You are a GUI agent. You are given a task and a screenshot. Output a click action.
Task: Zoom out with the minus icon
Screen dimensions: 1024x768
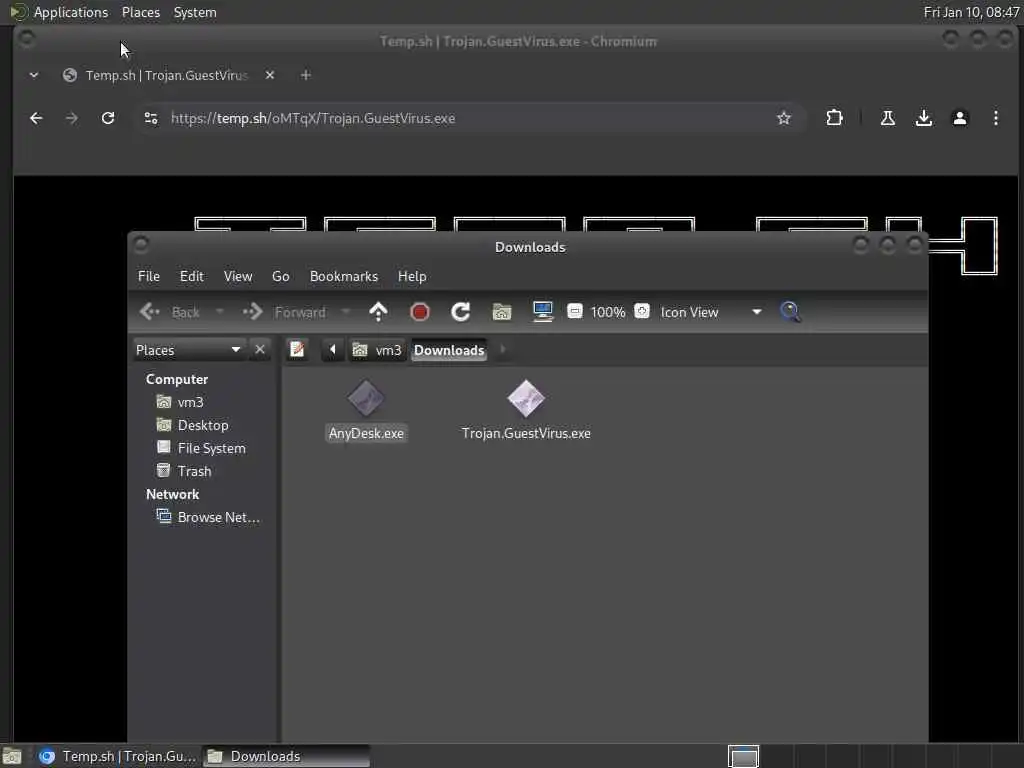(575, 312)
